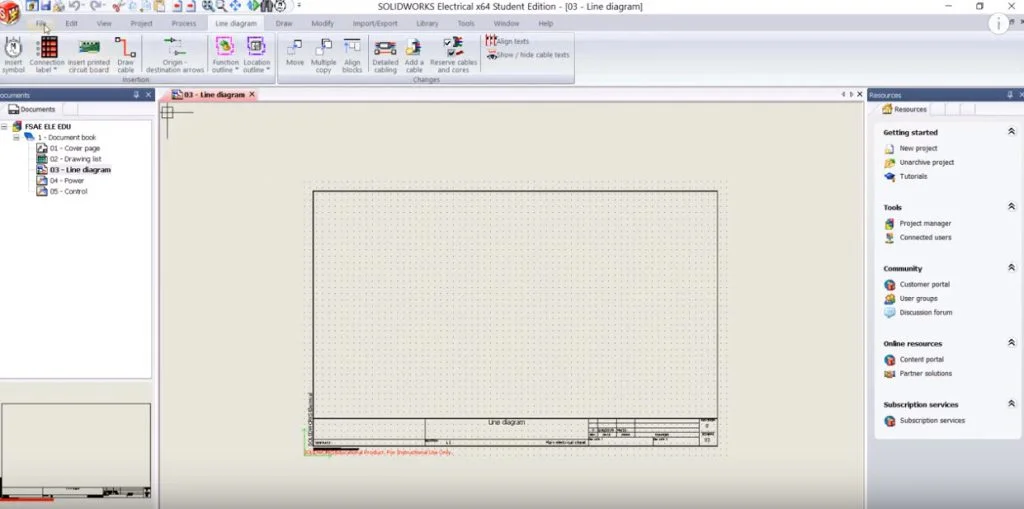
Task: Click the redo arrow icon
Action: [x=95, y=6]
